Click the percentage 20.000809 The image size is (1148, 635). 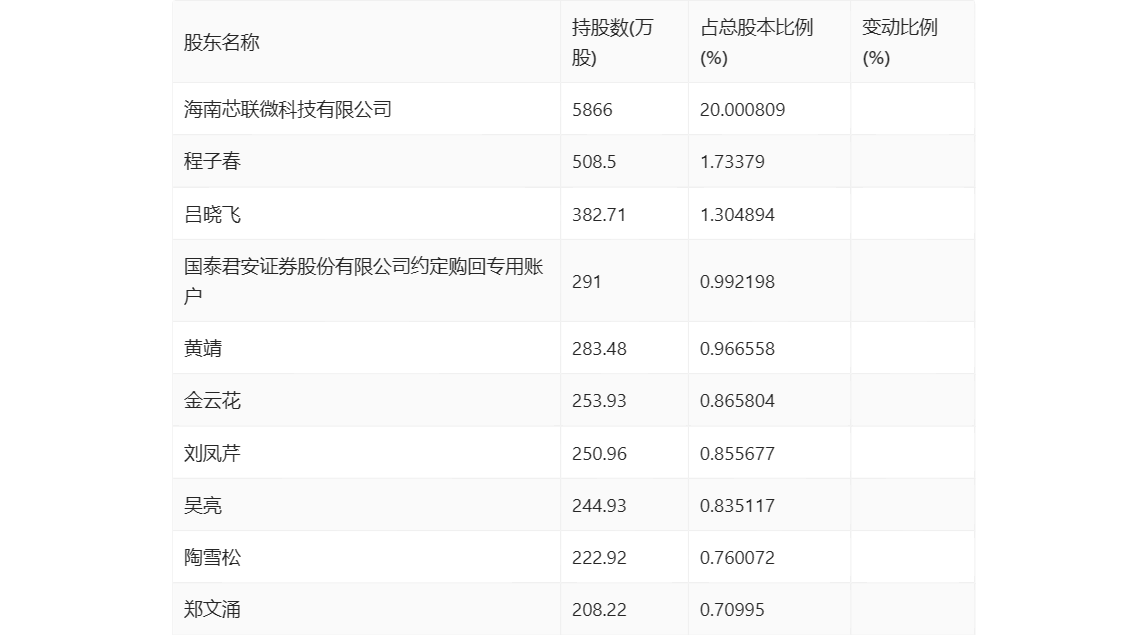pos(742,110)
